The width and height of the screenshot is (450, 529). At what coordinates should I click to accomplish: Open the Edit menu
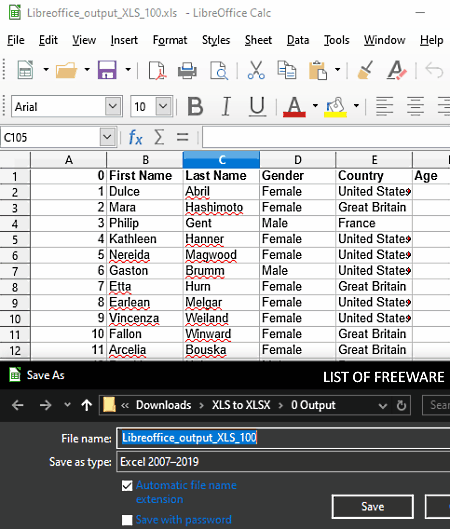(48, 40)
